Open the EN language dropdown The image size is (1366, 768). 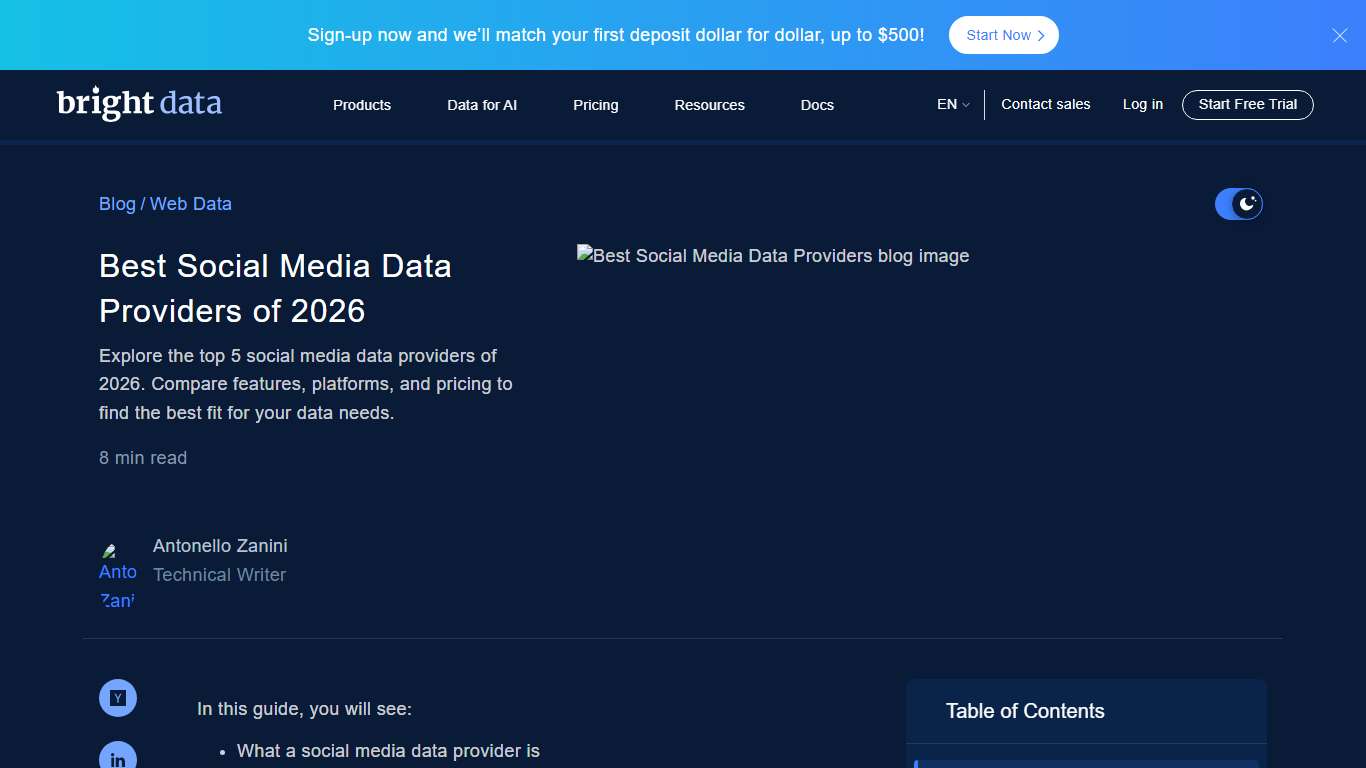click(x=952, y=104)
